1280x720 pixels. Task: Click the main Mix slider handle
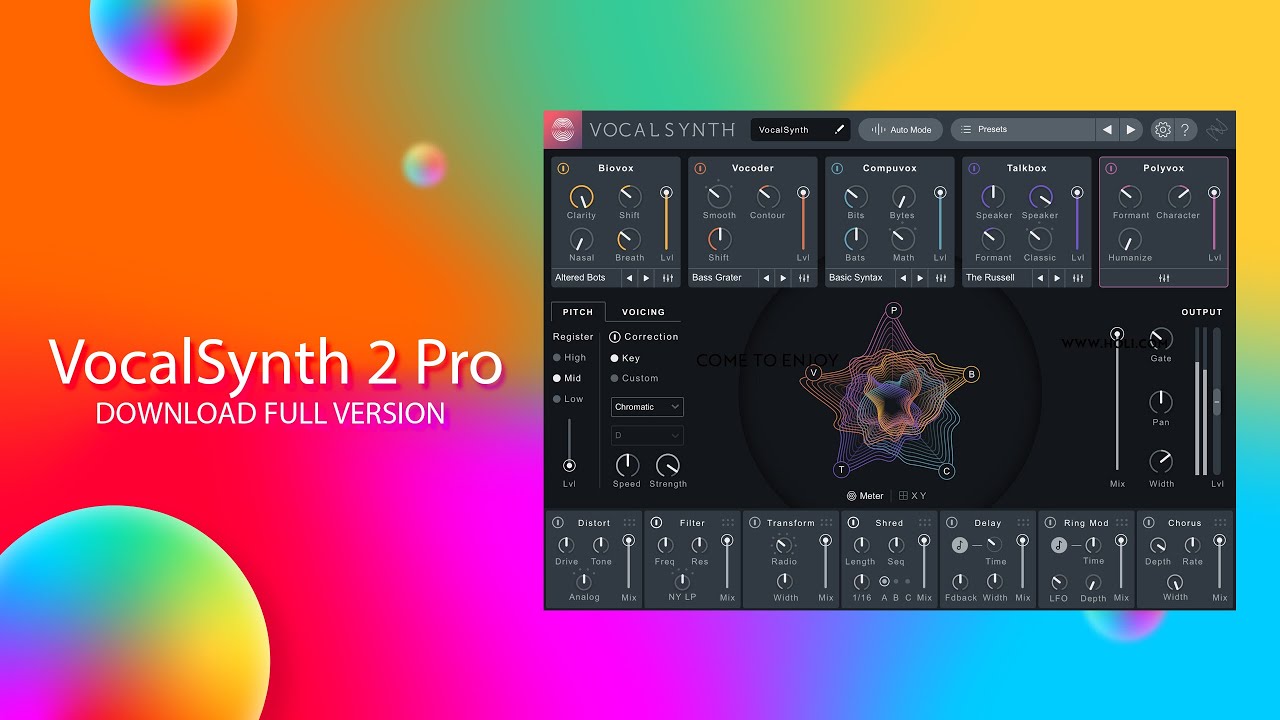point(1117,334)
